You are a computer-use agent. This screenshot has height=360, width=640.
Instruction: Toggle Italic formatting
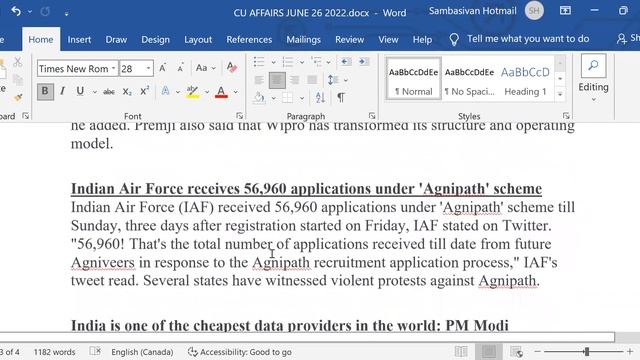tap(62, 91)
